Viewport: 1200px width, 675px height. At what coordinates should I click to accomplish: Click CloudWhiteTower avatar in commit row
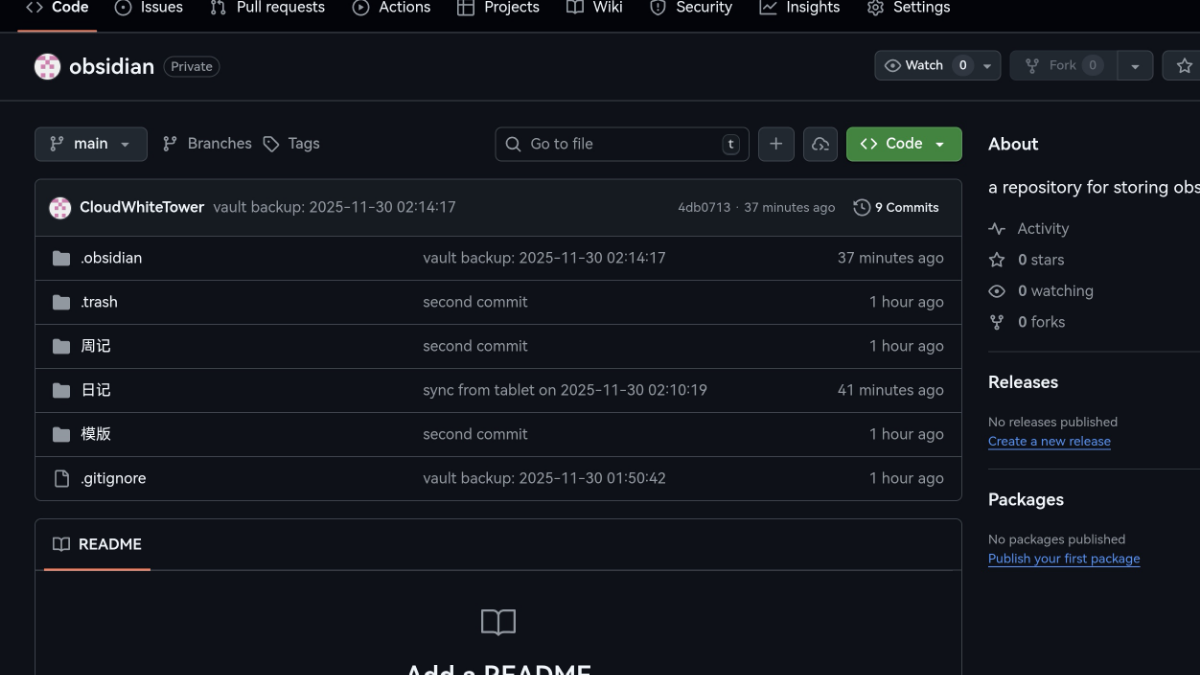point(60,207)
